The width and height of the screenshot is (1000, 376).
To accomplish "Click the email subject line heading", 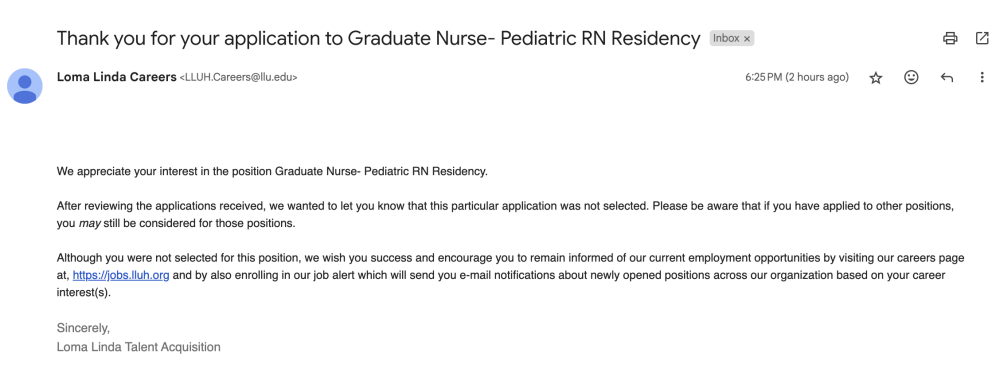I will [378, 38].
